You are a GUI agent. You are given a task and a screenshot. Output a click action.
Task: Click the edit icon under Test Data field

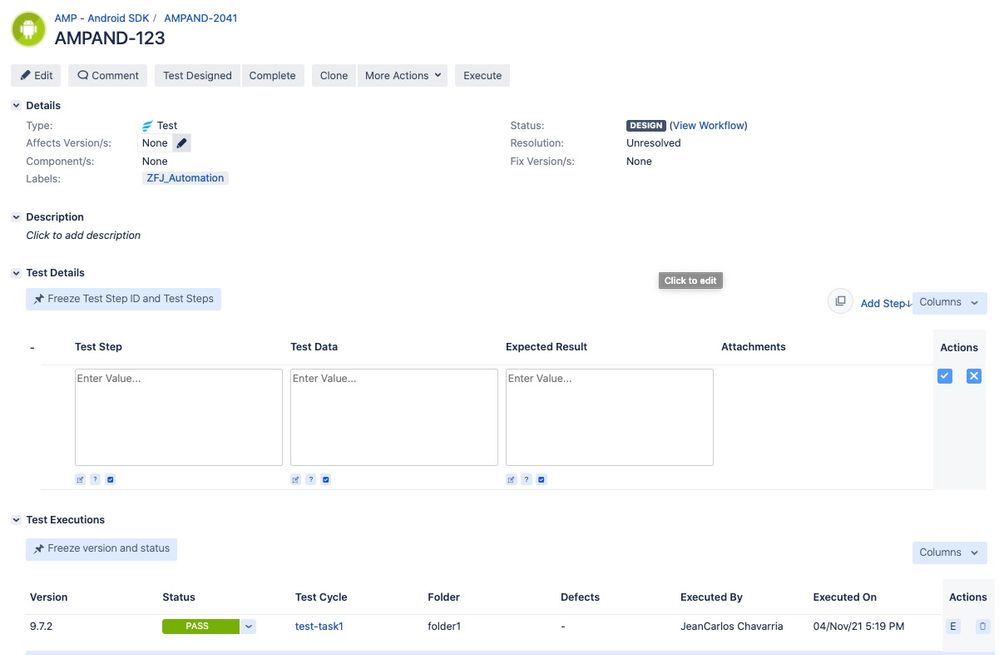[x=296, y=479]
